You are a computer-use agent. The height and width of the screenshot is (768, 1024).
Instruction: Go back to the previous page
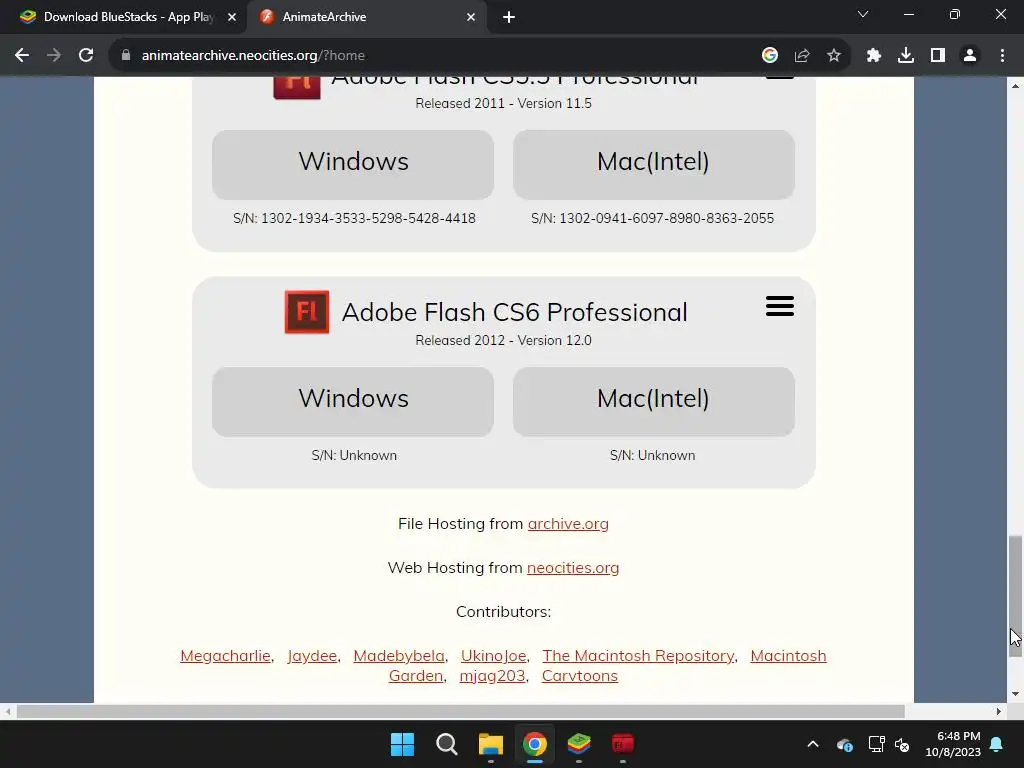[22, 56]
